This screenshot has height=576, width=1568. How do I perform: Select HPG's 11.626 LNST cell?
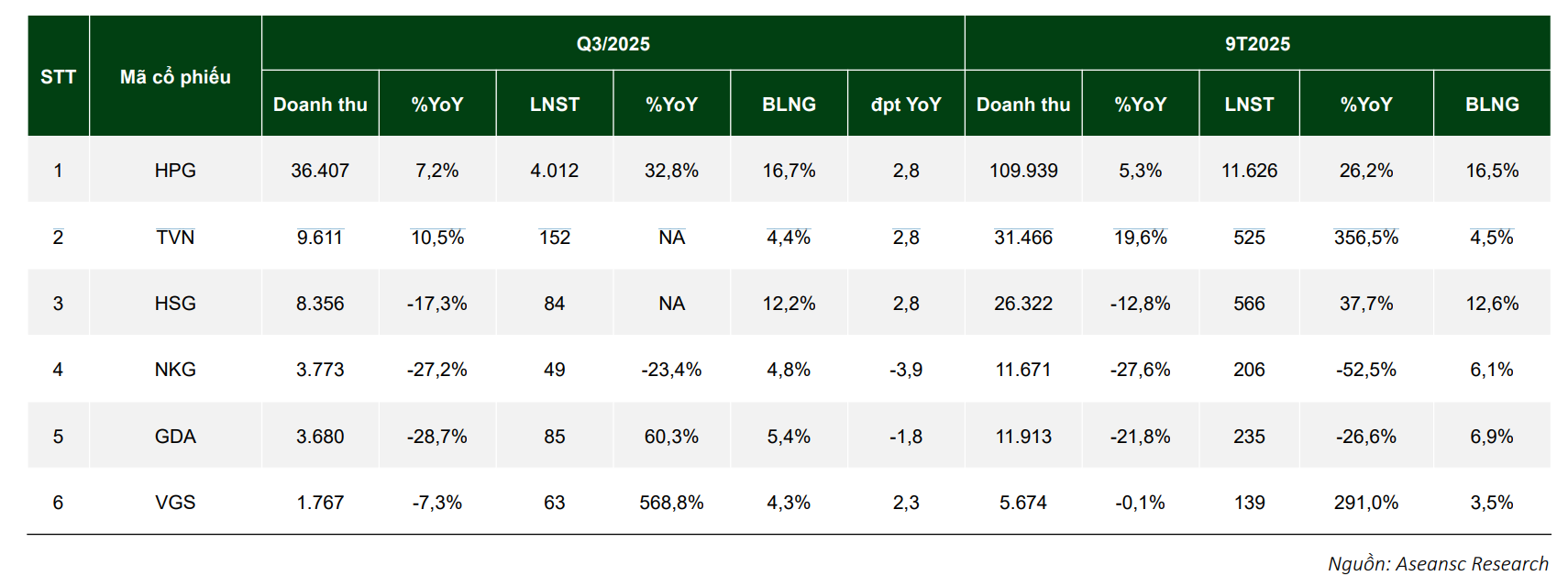tap(1249, 171)
